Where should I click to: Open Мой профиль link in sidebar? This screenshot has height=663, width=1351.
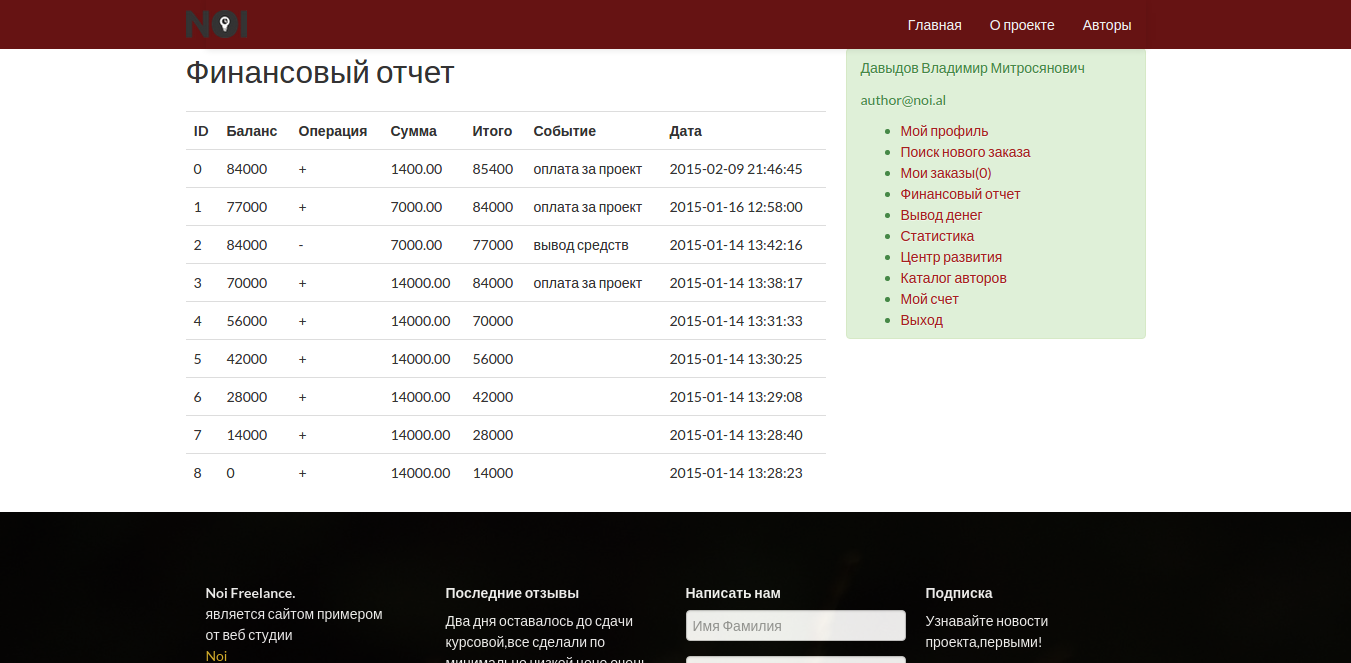(x=944, y=131)
